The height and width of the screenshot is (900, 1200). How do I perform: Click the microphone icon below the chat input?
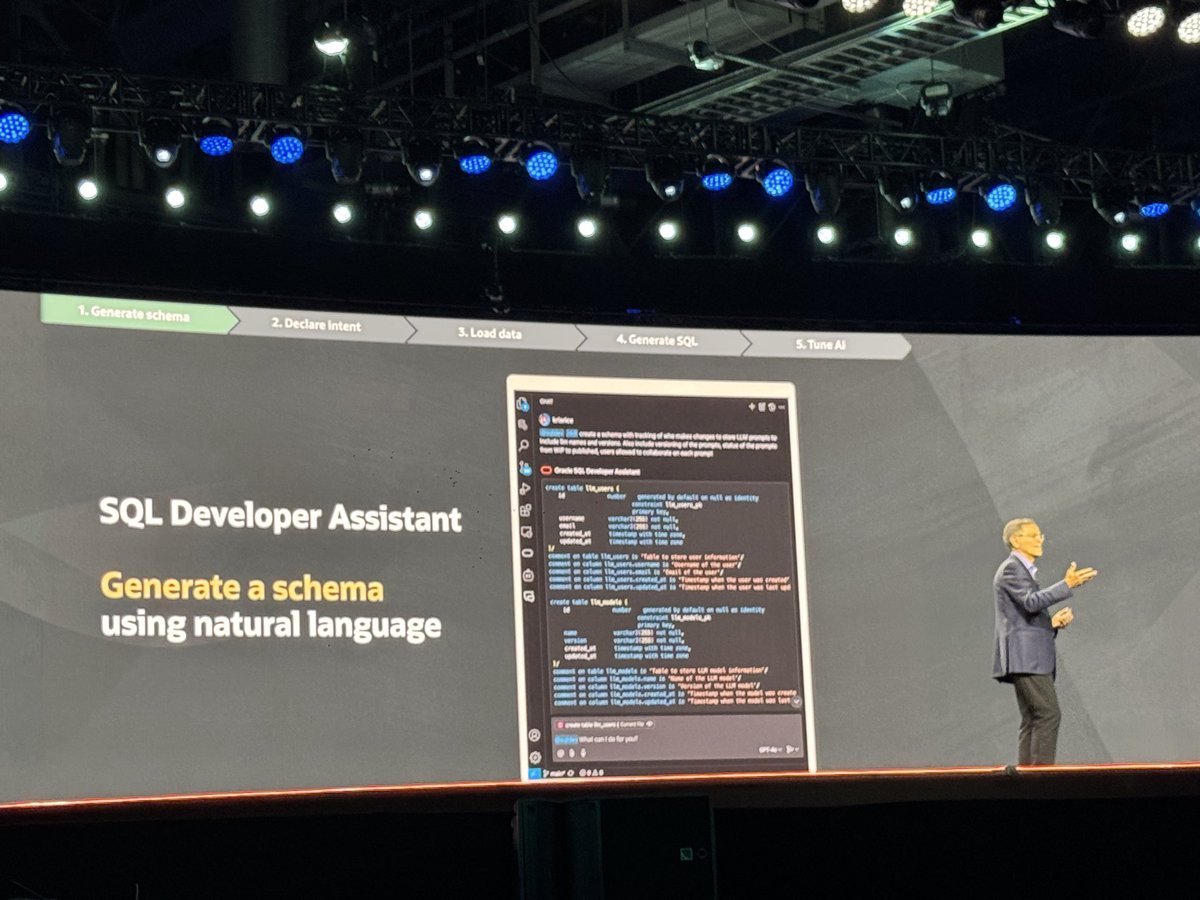(583, 753)
